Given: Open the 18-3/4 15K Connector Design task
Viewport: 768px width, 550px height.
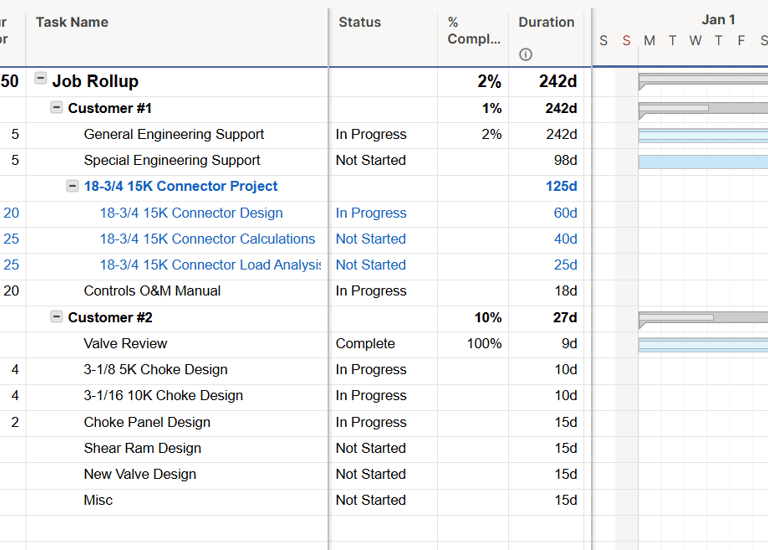Looking at the screenshot, I should pyautogui.click(x=191, y=213).
